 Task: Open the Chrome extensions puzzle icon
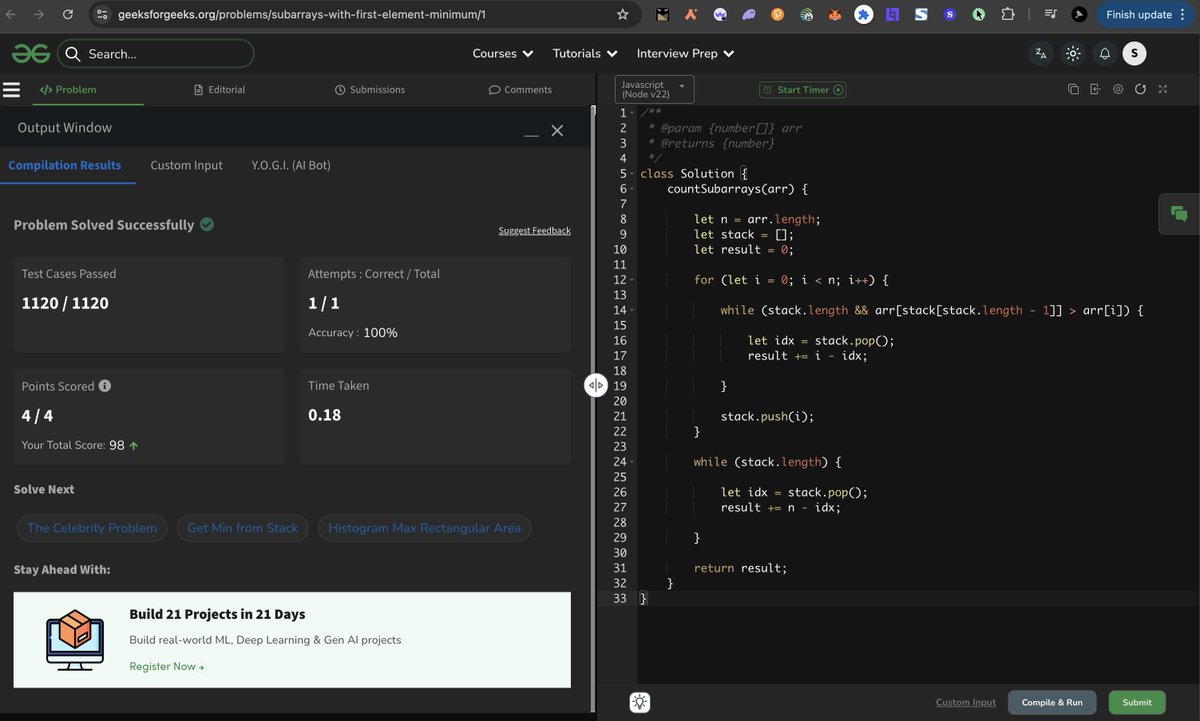[x=1007, y=15]
